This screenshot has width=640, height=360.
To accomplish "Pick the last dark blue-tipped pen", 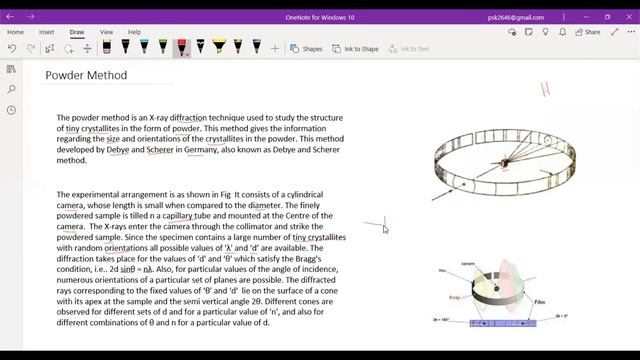I will coord(257,47).
